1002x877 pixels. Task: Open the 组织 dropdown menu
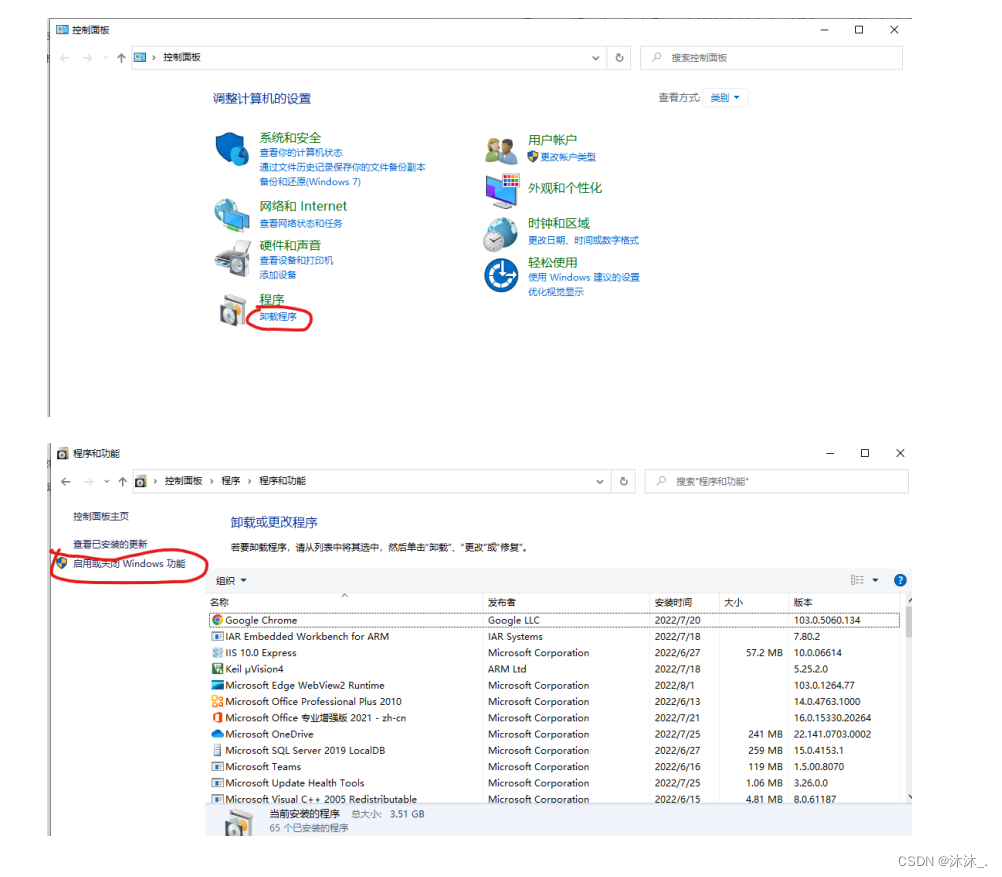(231, 580)
